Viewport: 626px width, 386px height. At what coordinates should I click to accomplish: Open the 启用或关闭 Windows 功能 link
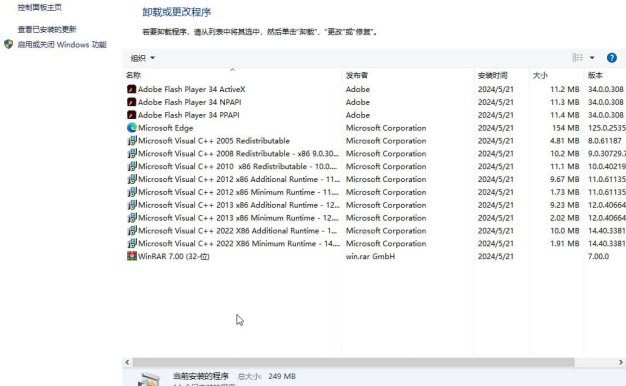[x=62, y=45]
